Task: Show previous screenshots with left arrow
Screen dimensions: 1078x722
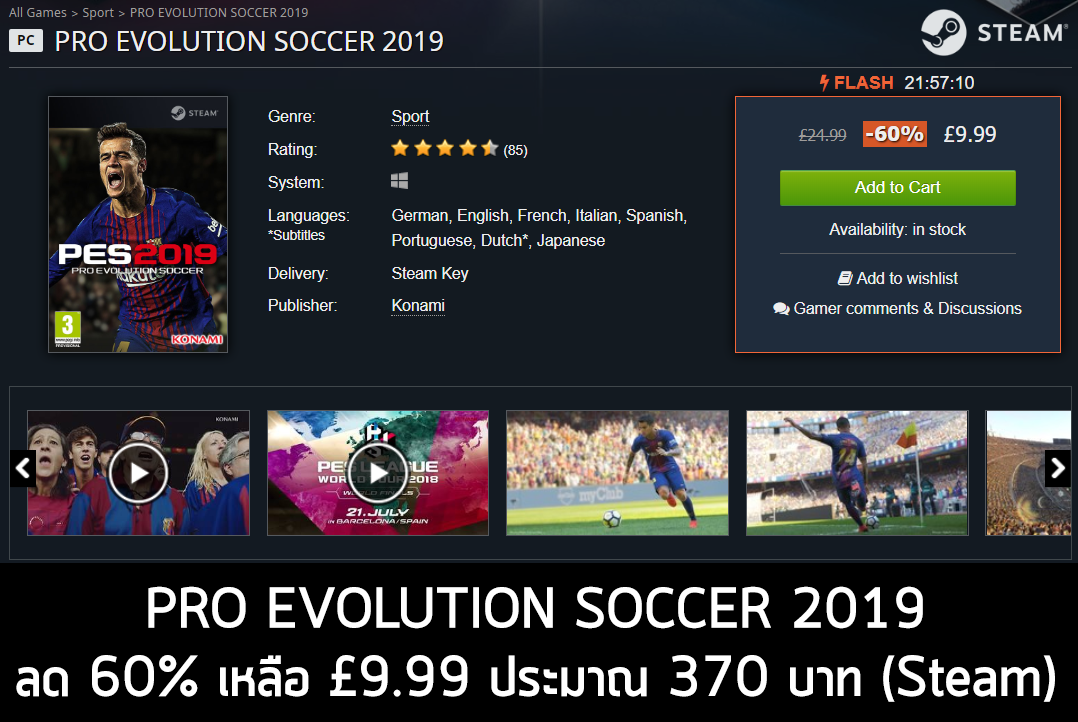Action: tap(23, 468)
